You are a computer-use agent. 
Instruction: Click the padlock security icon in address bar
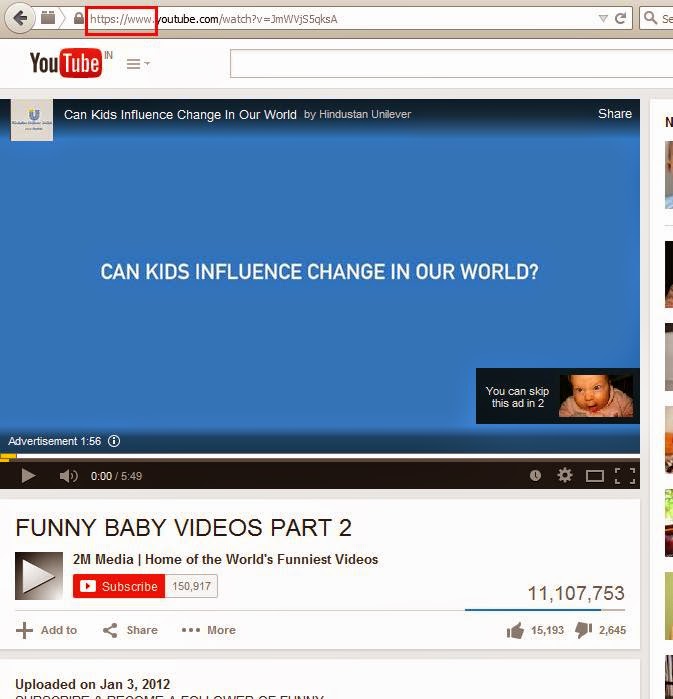pyautogui.click(x=79, y=18)
